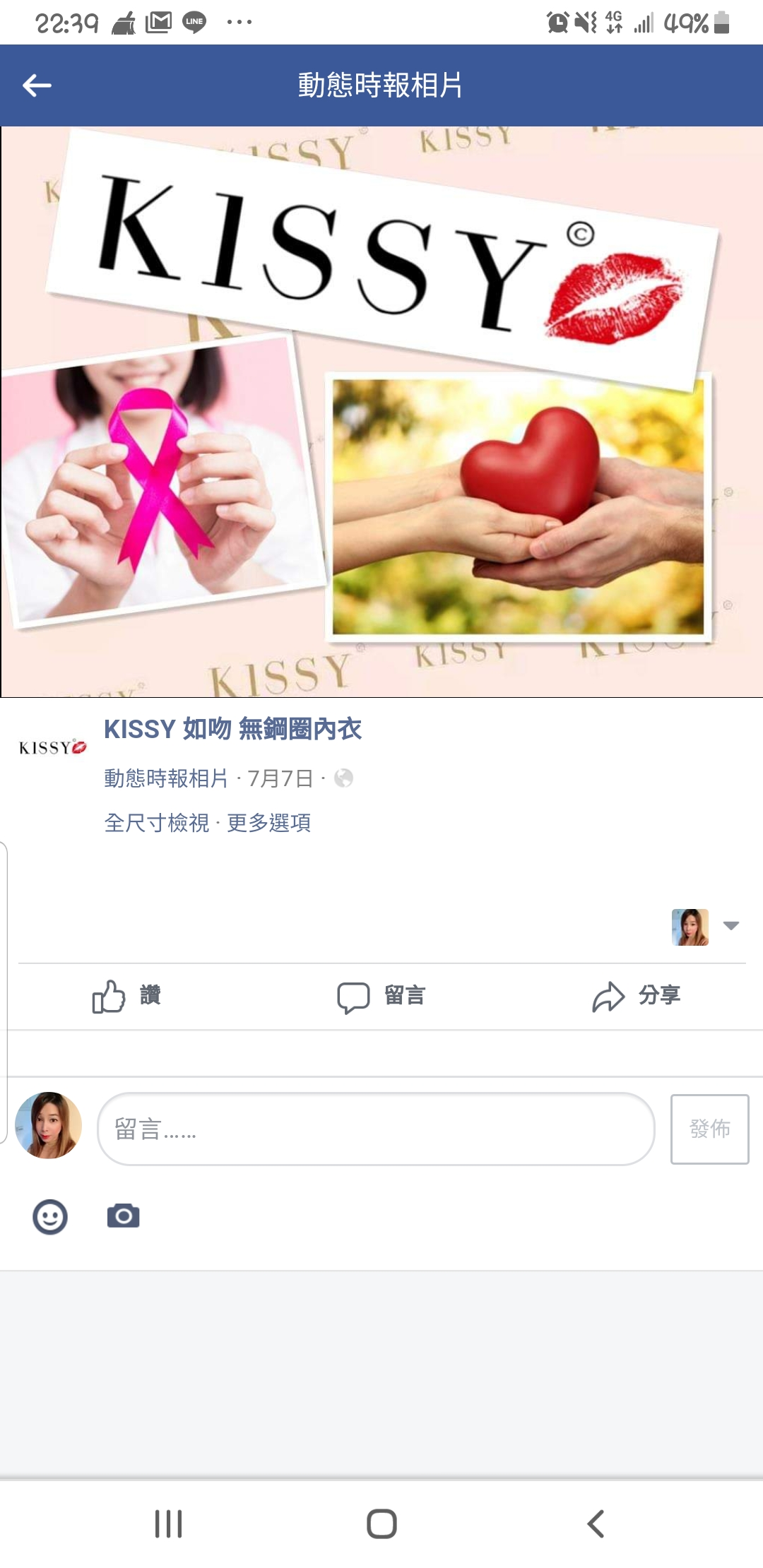
Task: Click the 發佈 post button
Action: pyautogui.click(x=709, y=1129)
